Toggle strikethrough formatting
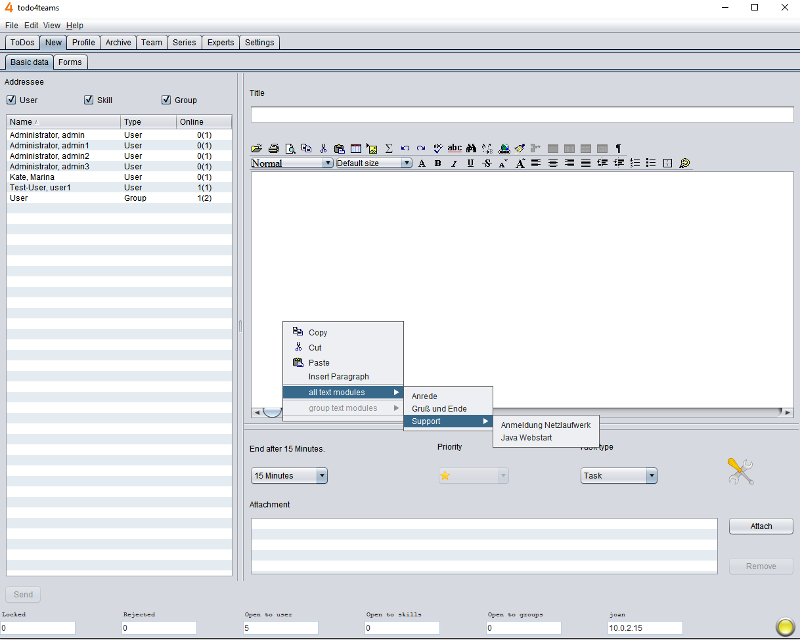Screen dimensions: 800x640 pyautogui.click(x=487, y=163)
